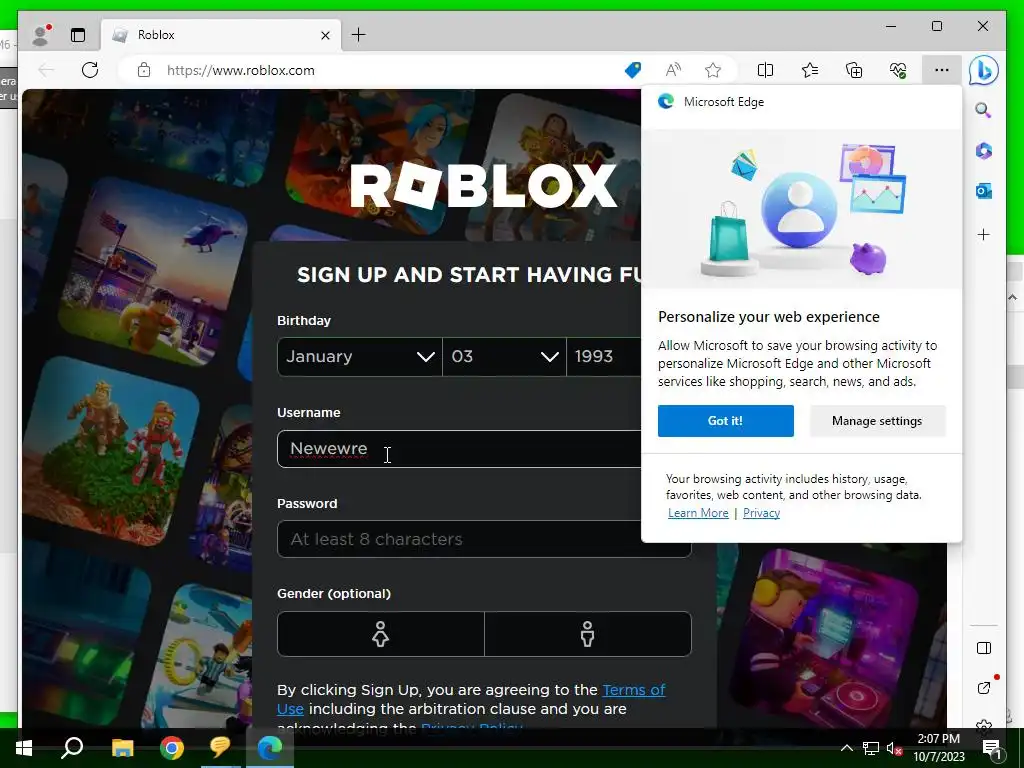
Task: Toggle sidebar panel layout icon
Action: (984, 648)
